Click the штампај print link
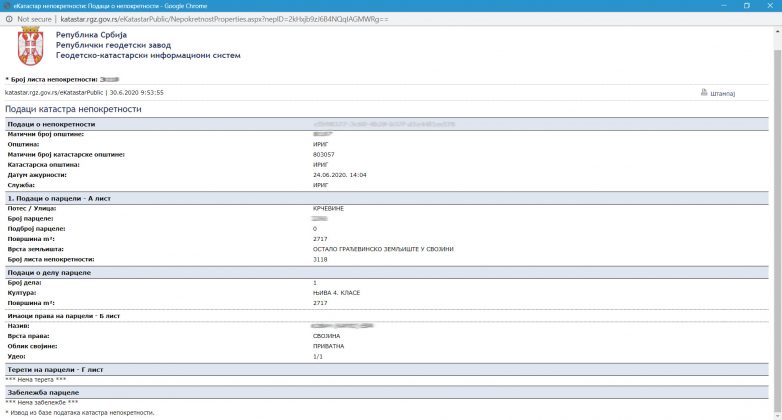Image resolution: width=782 pixels, height=420 pixels. [x=722, y=93]
